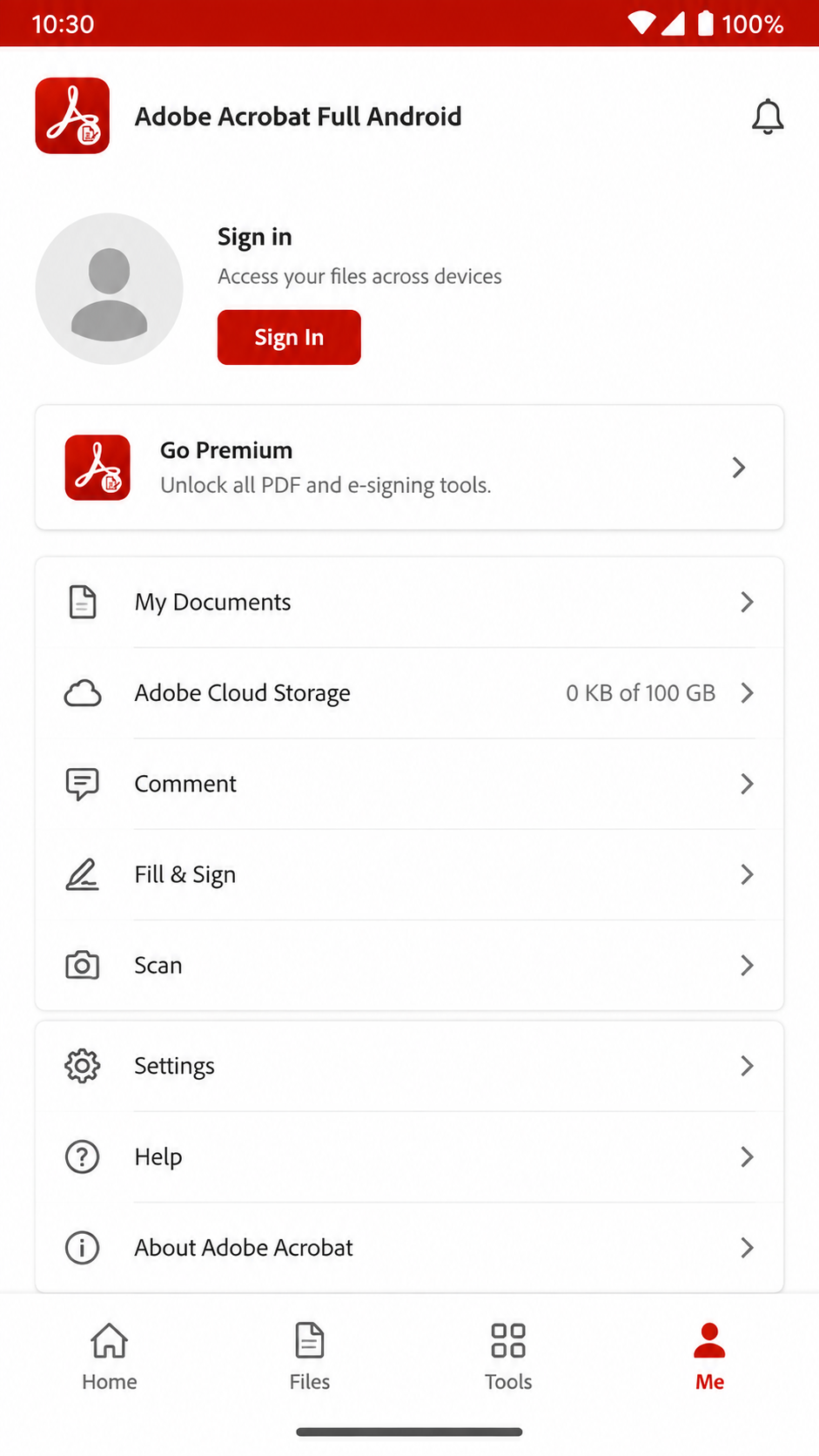Tap the Adobe Acrobat logo in header
Viewport: 819px width, 1456px height.
tap(72, 116)
